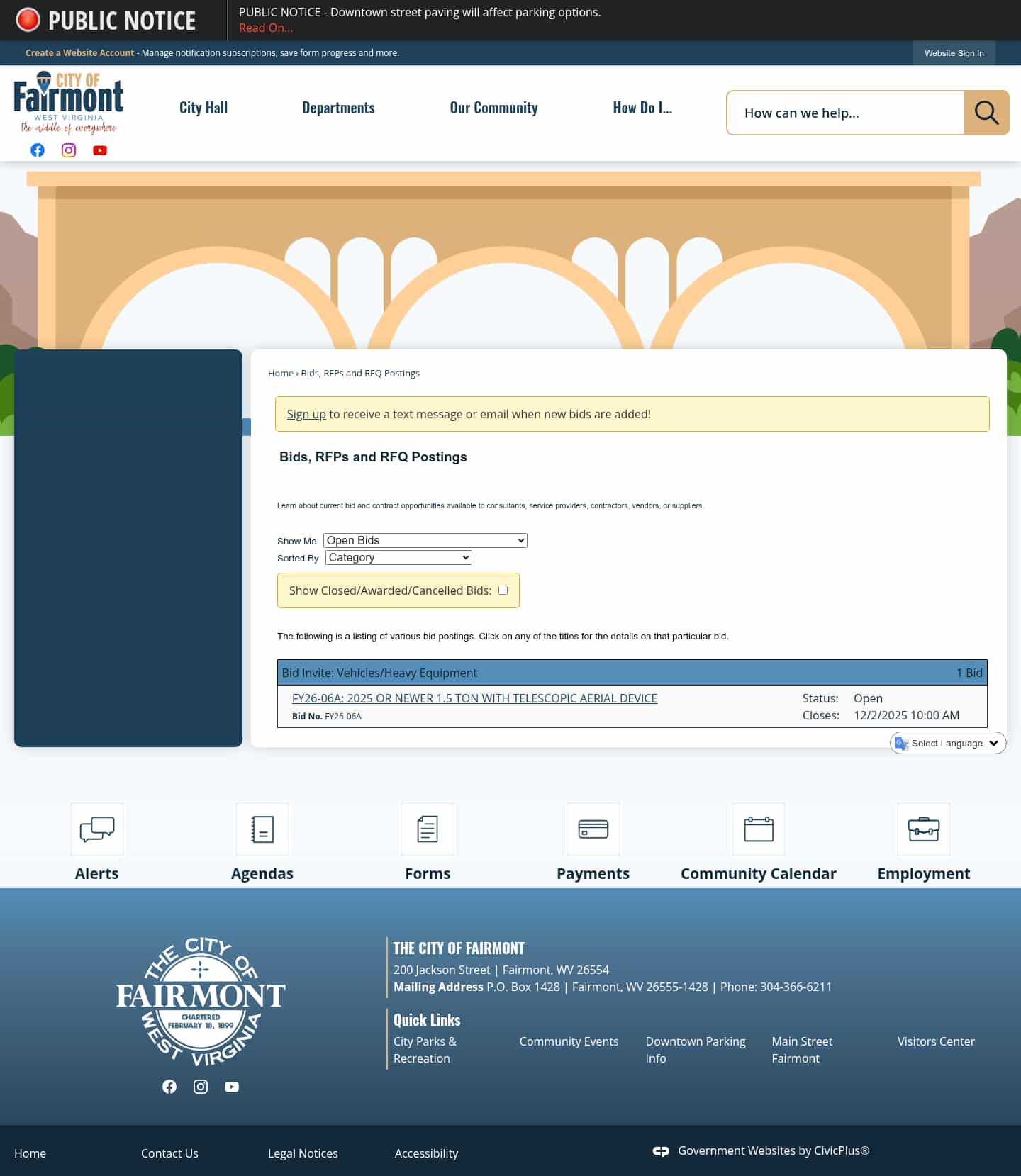Open Downtown Parking Info quick link
Viewport: 1021px width, 1176px height.
696,1050
